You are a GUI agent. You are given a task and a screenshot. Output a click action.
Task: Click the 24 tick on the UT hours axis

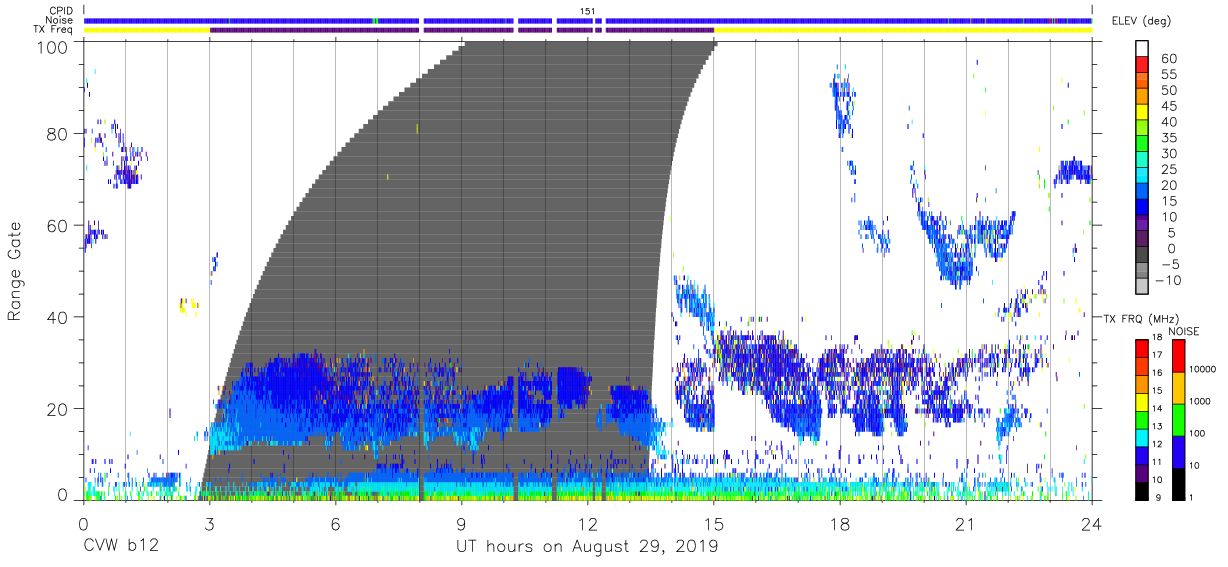[x=1092, y=524]
